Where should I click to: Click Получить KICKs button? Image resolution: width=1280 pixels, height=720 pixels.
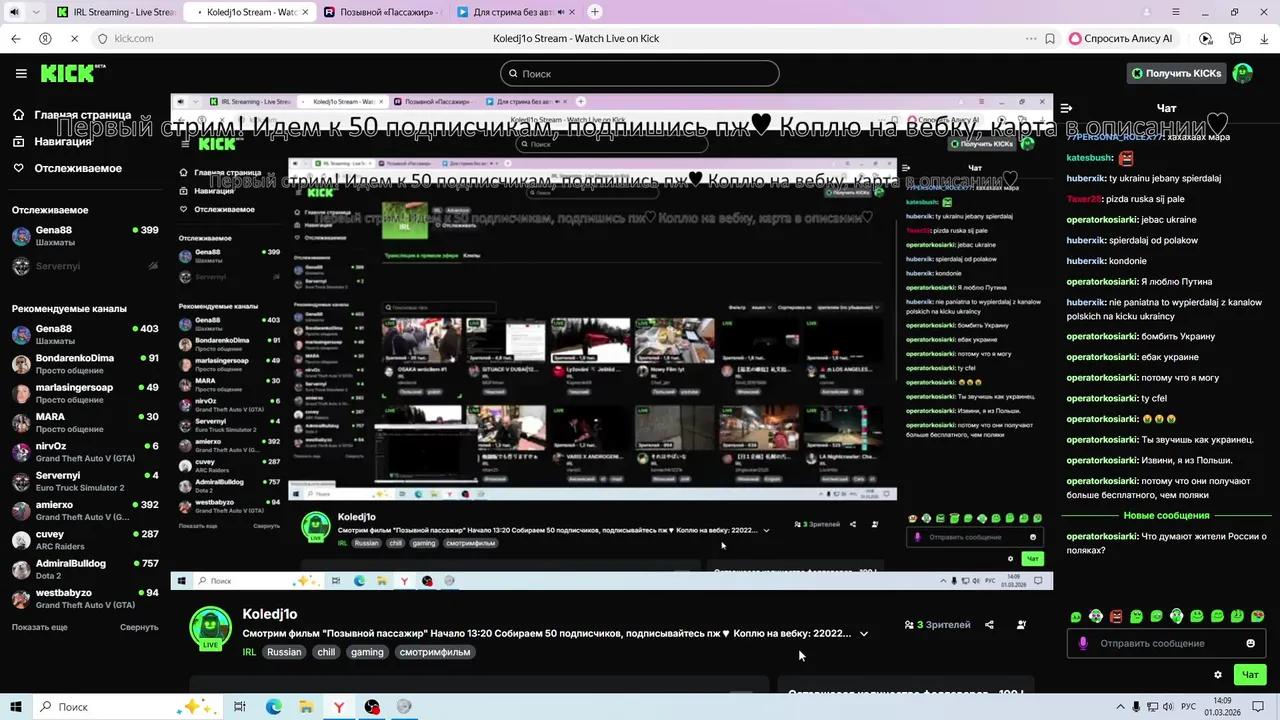[1176, 73]
